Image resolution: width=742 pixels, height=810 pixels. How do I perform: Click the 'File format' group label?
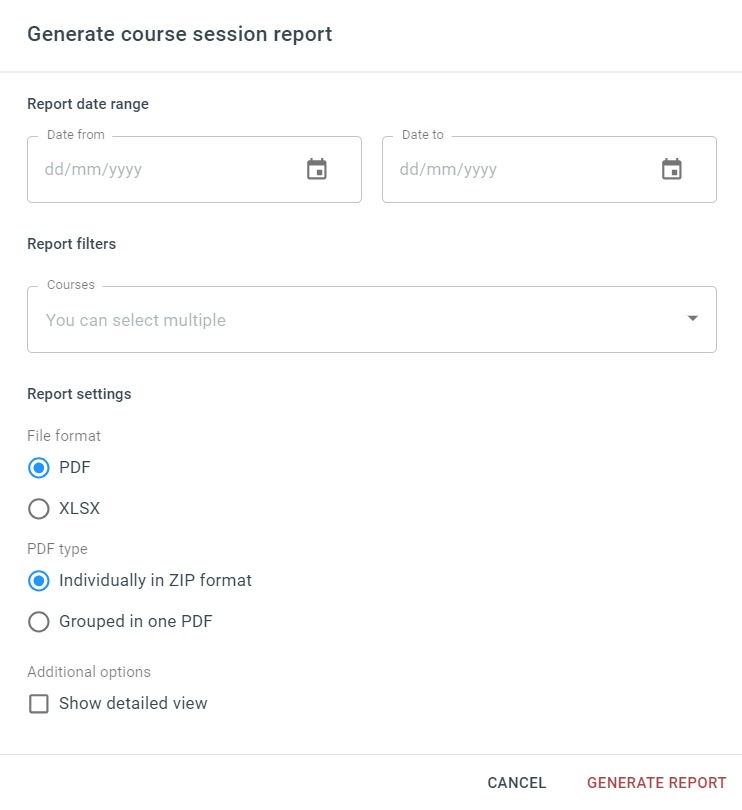(x=64, y=436)
